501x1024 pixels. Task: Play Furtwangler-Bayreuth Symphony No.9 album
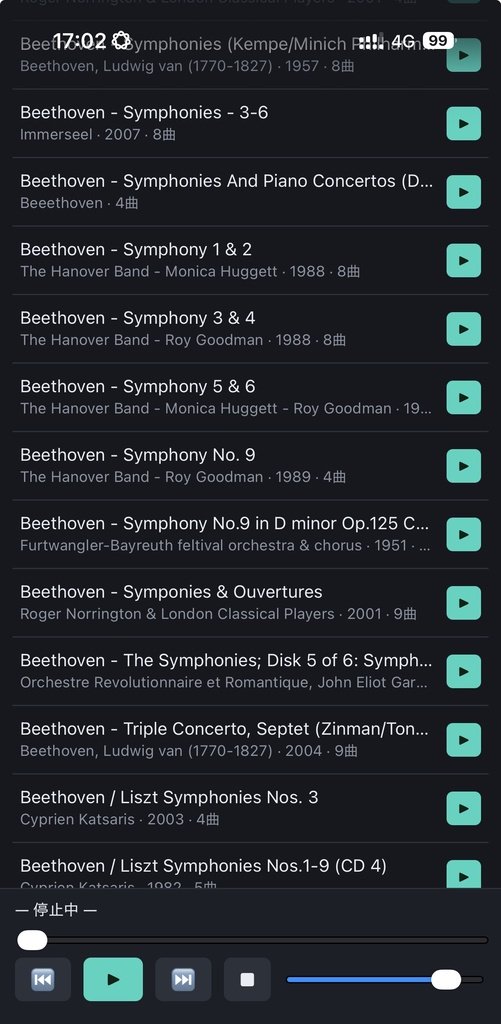click(463, 535)
